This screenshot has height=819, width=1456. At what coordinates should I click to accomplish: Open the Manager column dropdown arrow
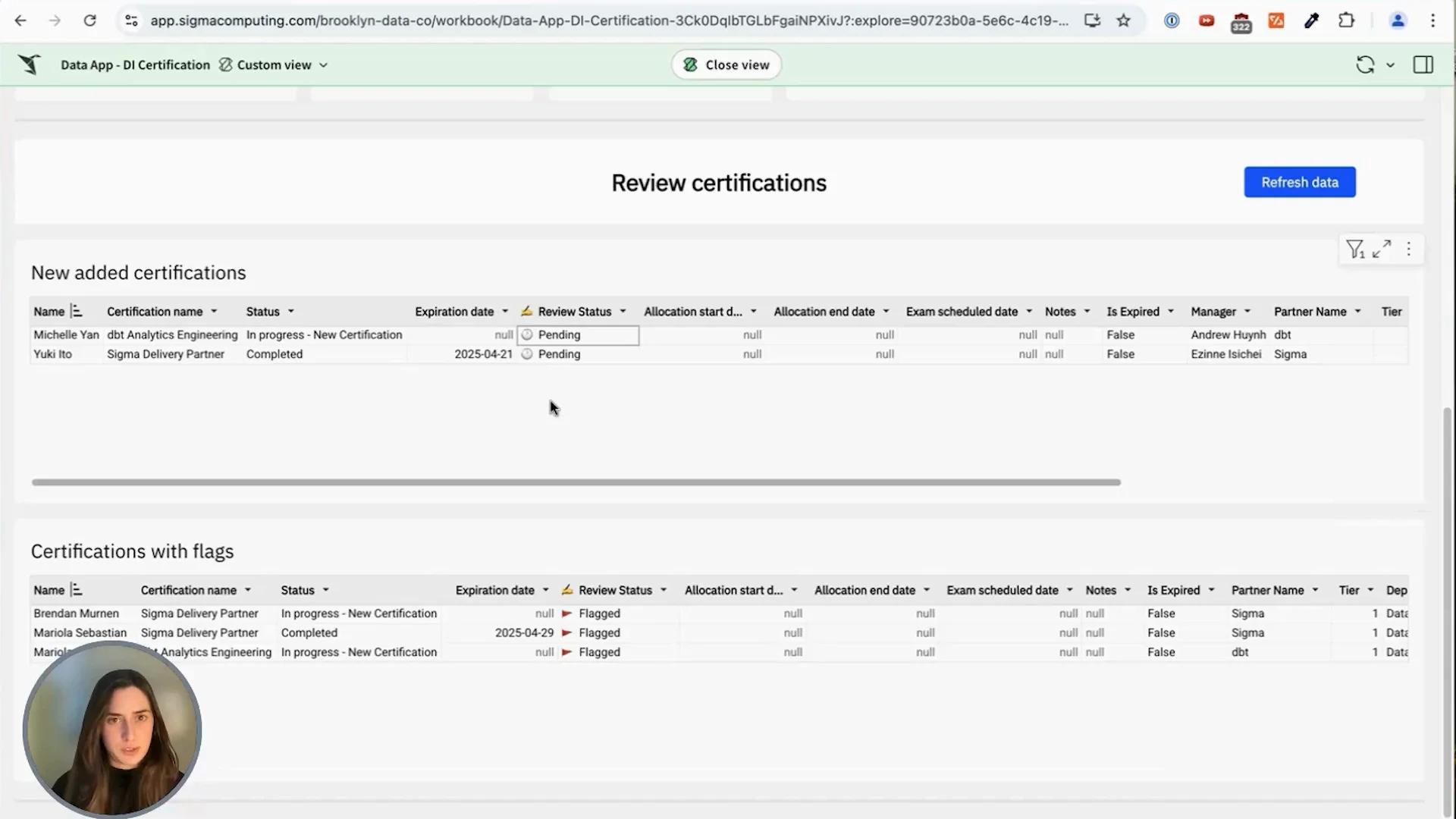click(x=1247, y=312)
